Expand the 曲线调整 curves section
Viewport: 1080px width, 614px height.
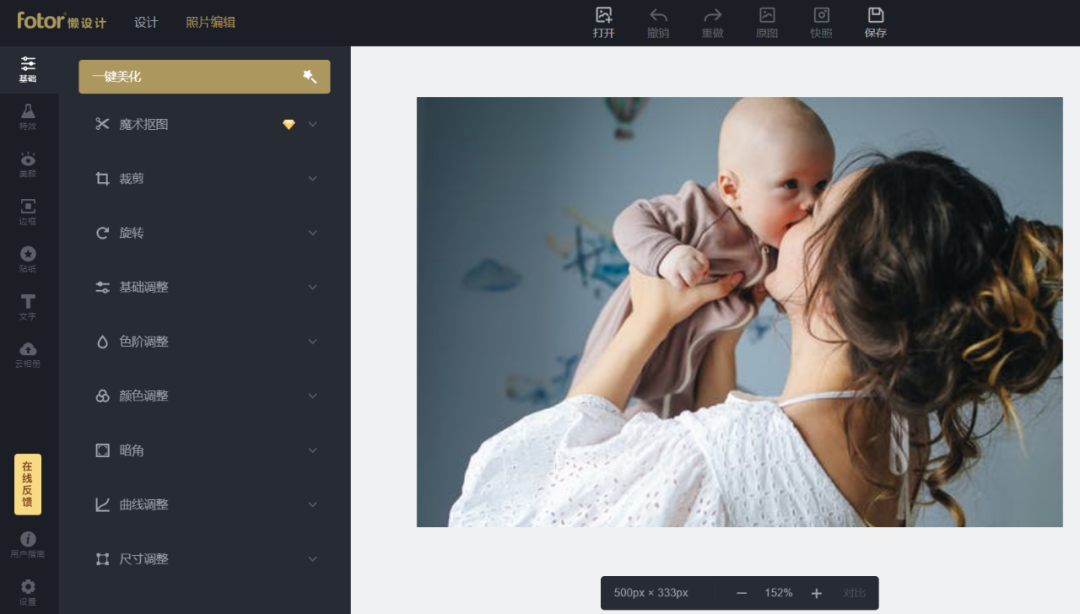coord(205,505)
